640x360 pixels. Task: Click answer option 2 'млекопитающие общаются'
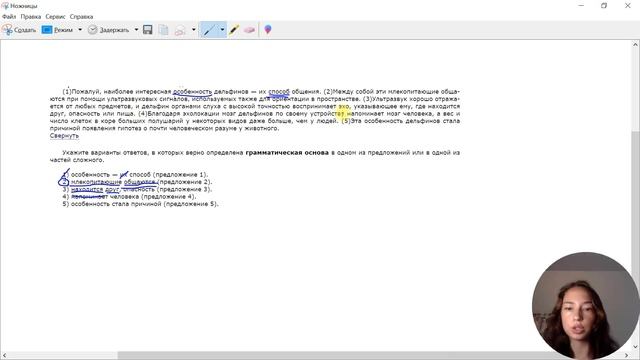point(138,182)
